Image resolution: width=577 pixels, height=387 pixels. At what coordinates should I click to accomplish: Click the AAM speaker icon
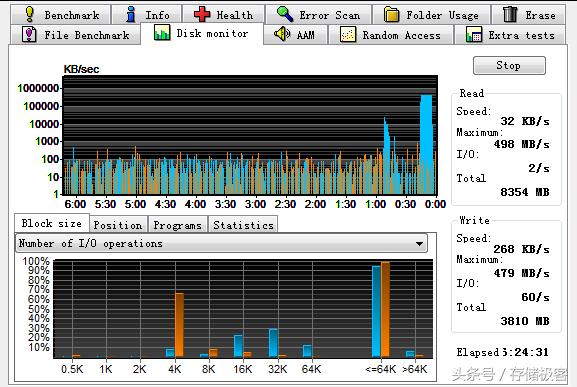[x=282, y=34]
